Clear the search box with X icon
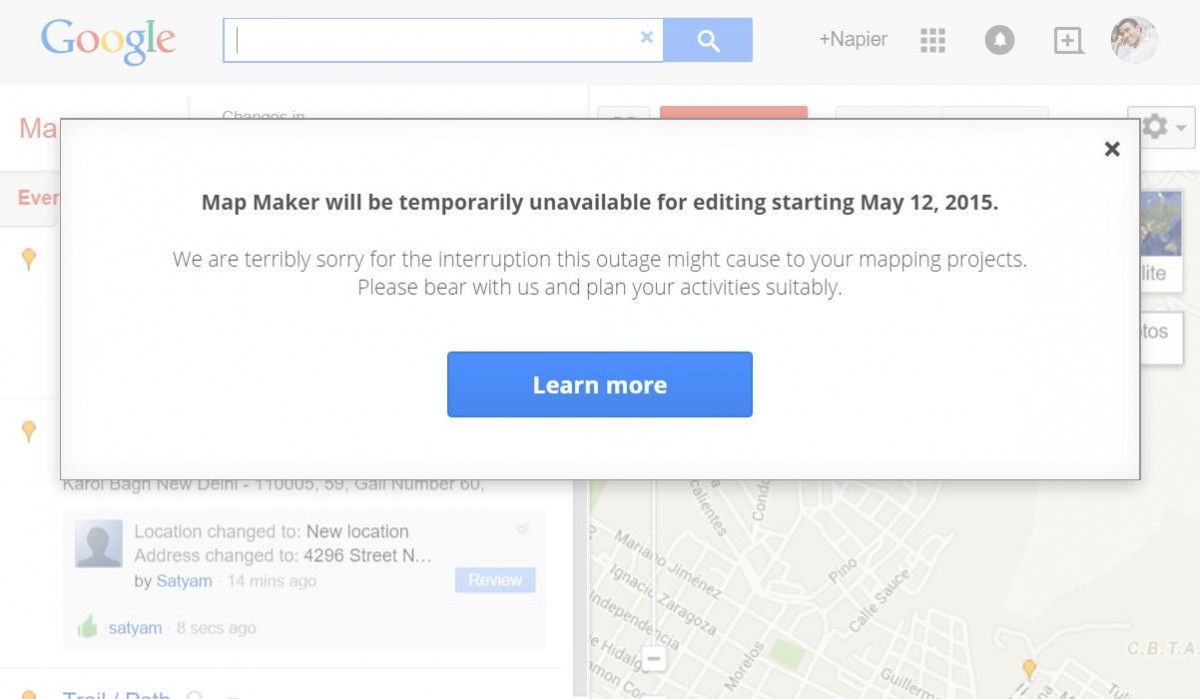The height and width of the screenshot is (699, 1200). tap(646, 38)
